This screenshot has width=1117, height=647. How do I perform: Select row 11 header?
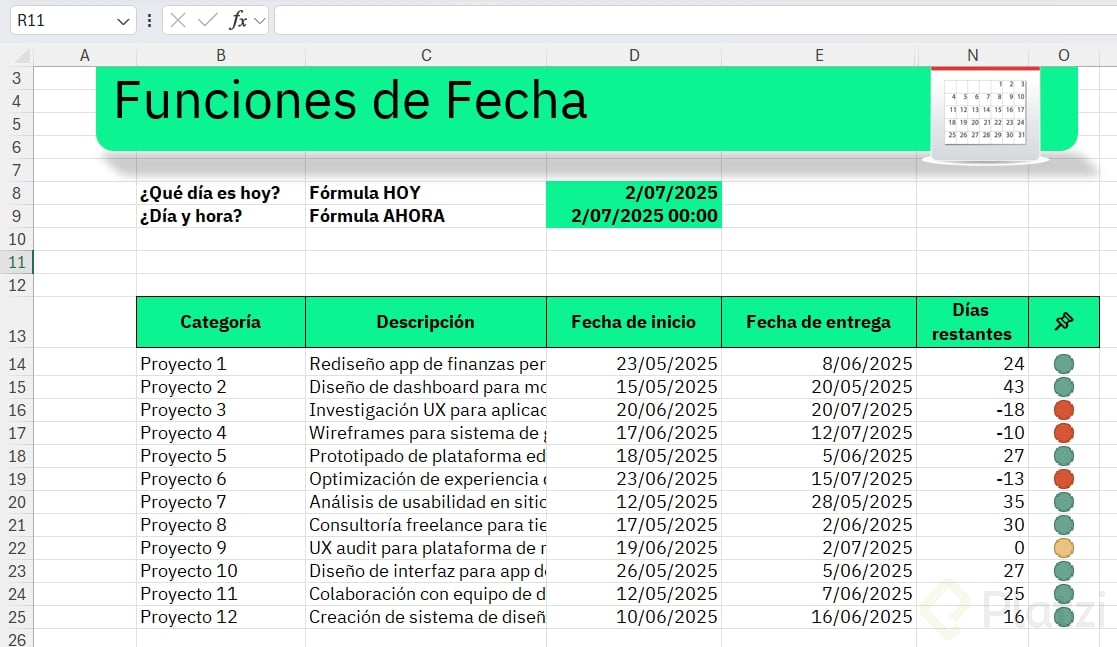pos(16,262)
